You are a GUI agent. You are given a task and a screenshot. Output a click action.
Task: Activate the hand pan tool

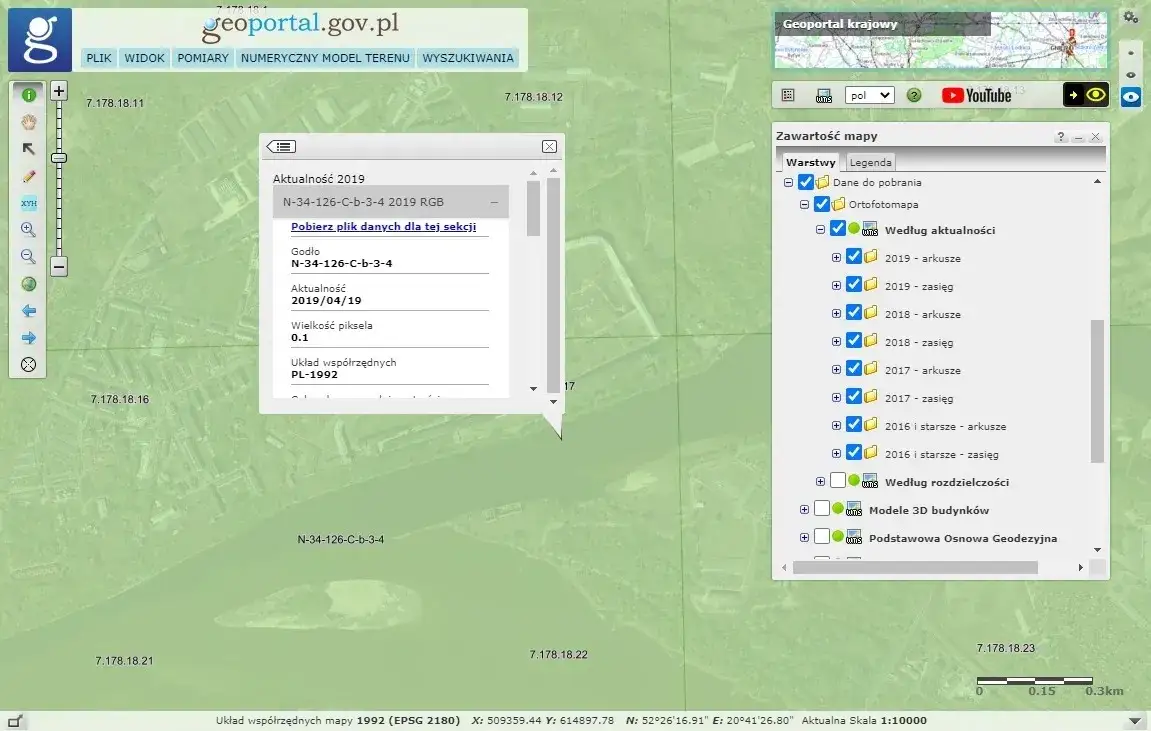[x=28, y=122]
